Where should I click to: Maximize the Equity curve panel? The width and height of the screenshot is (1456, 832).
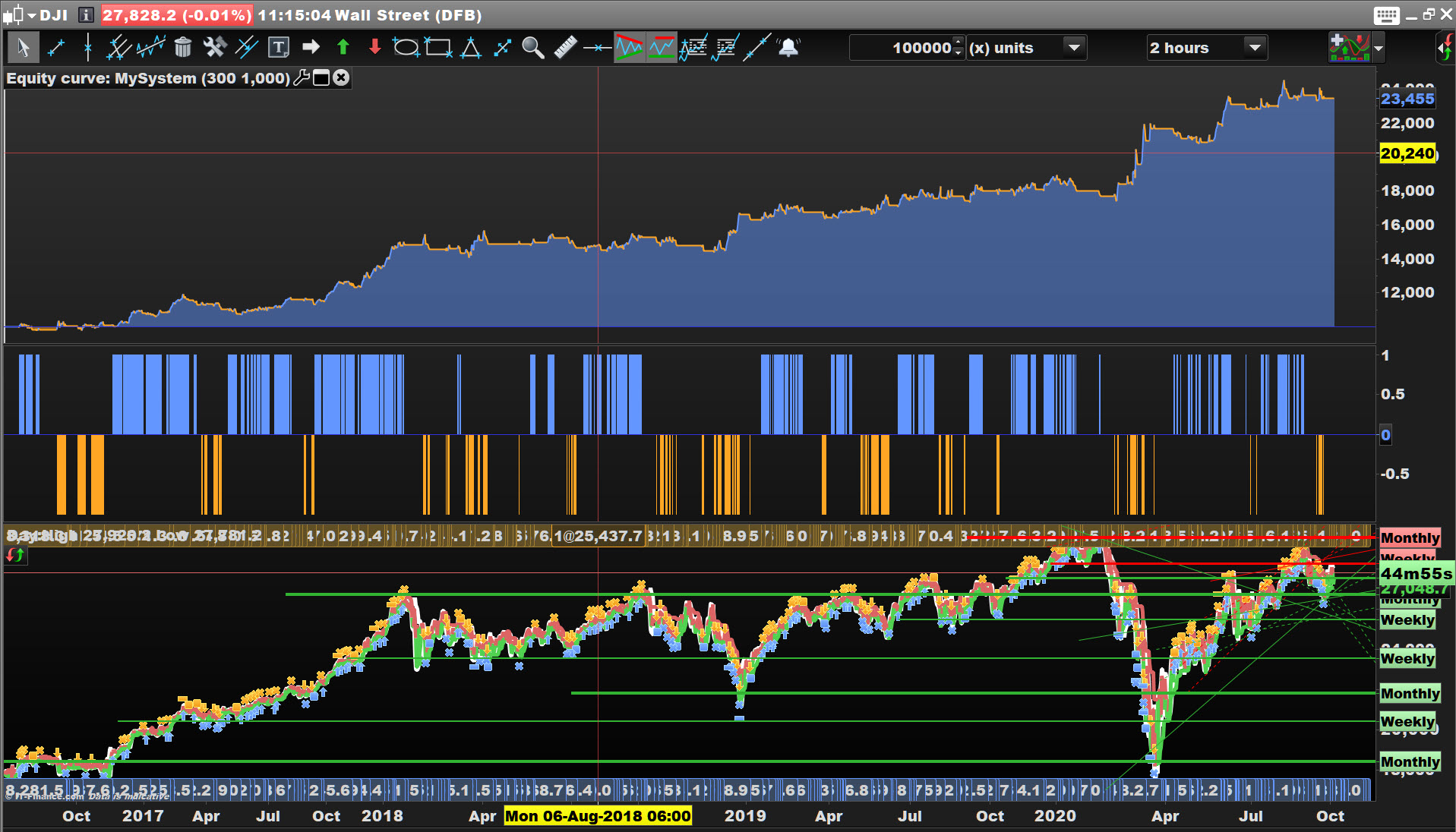[321, 77]
